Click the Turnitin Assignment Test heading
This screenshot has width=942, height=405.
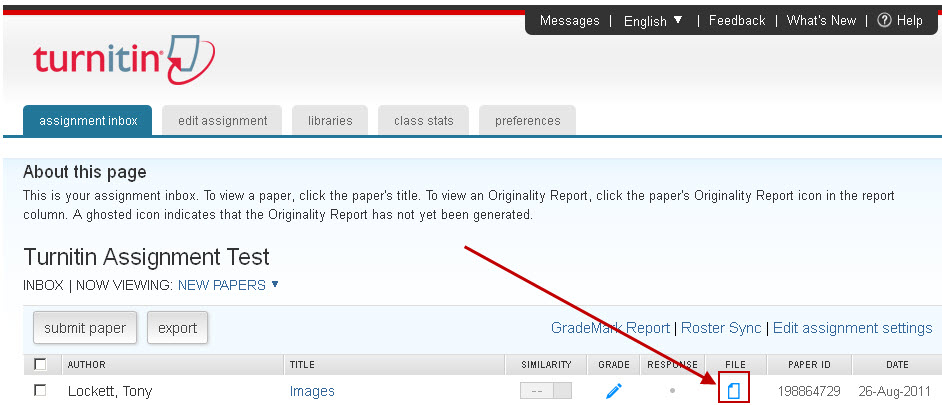pyautogui.click(x=146, y=257)
